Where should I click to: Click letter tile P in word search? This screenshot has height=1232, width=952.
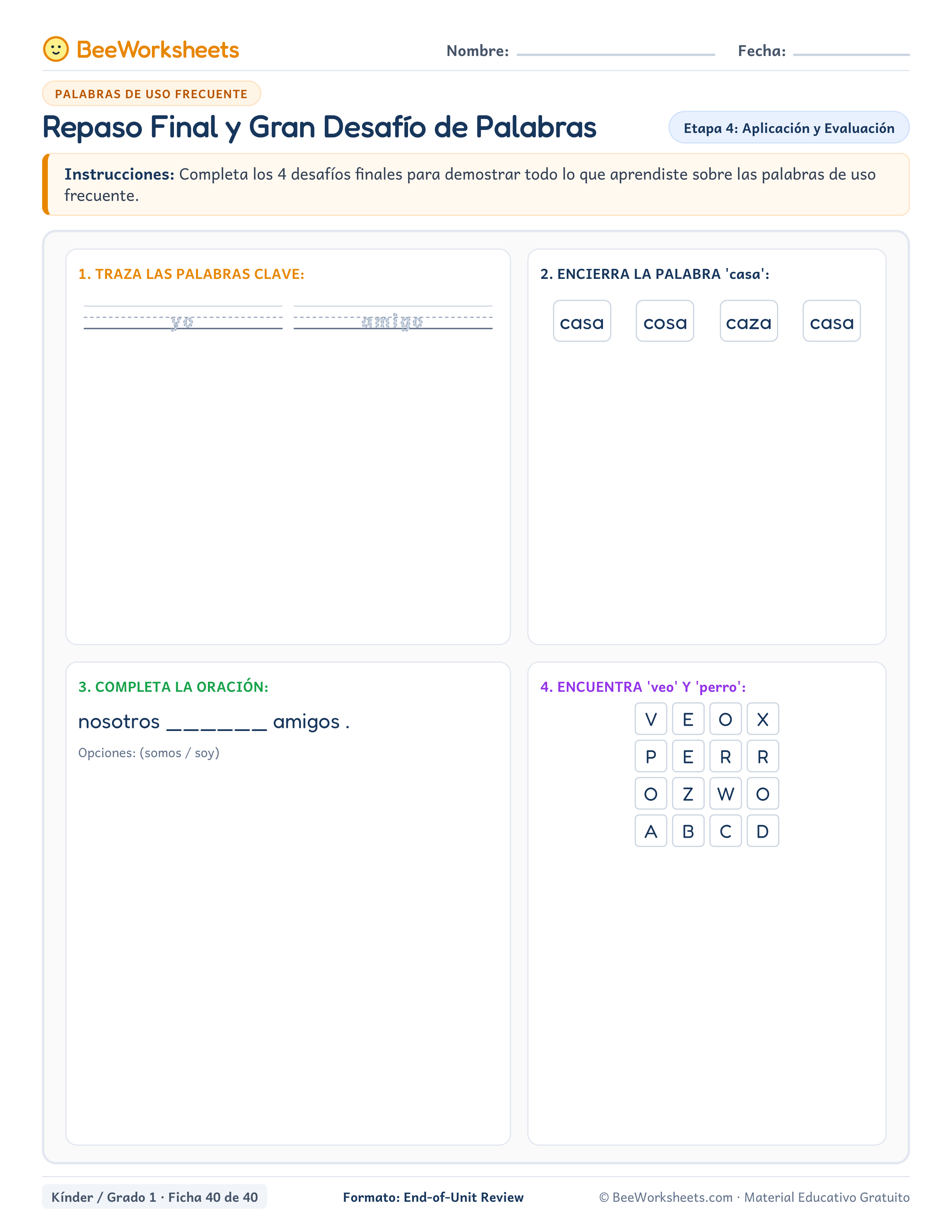[x=651, y=756]
